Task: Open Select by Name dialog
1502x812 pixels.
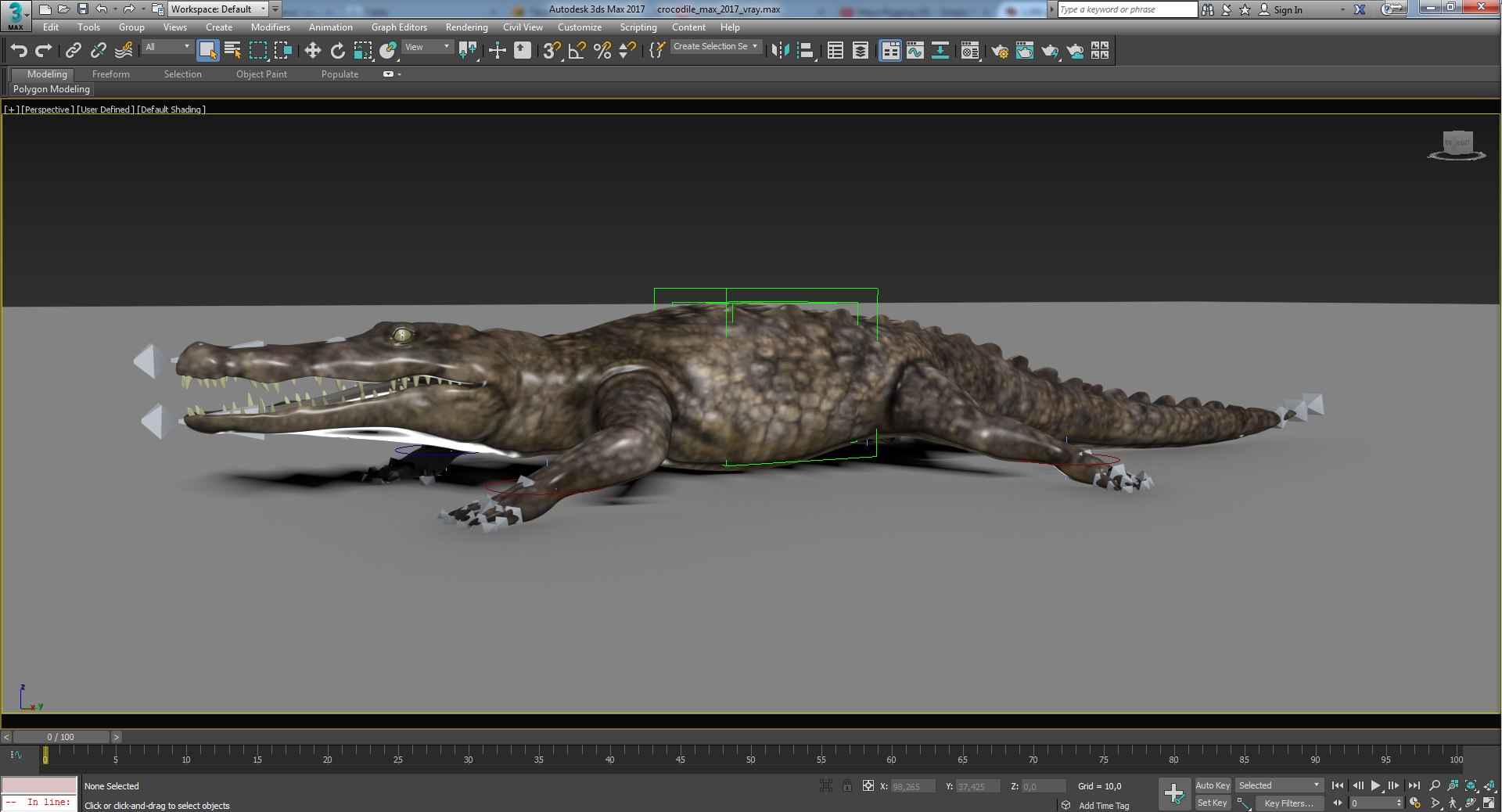Action: 232,51
